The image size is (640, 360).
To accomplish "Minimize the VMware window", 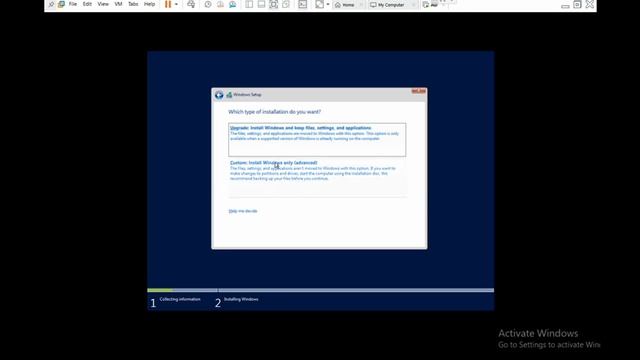I will (x=565, y=6).
